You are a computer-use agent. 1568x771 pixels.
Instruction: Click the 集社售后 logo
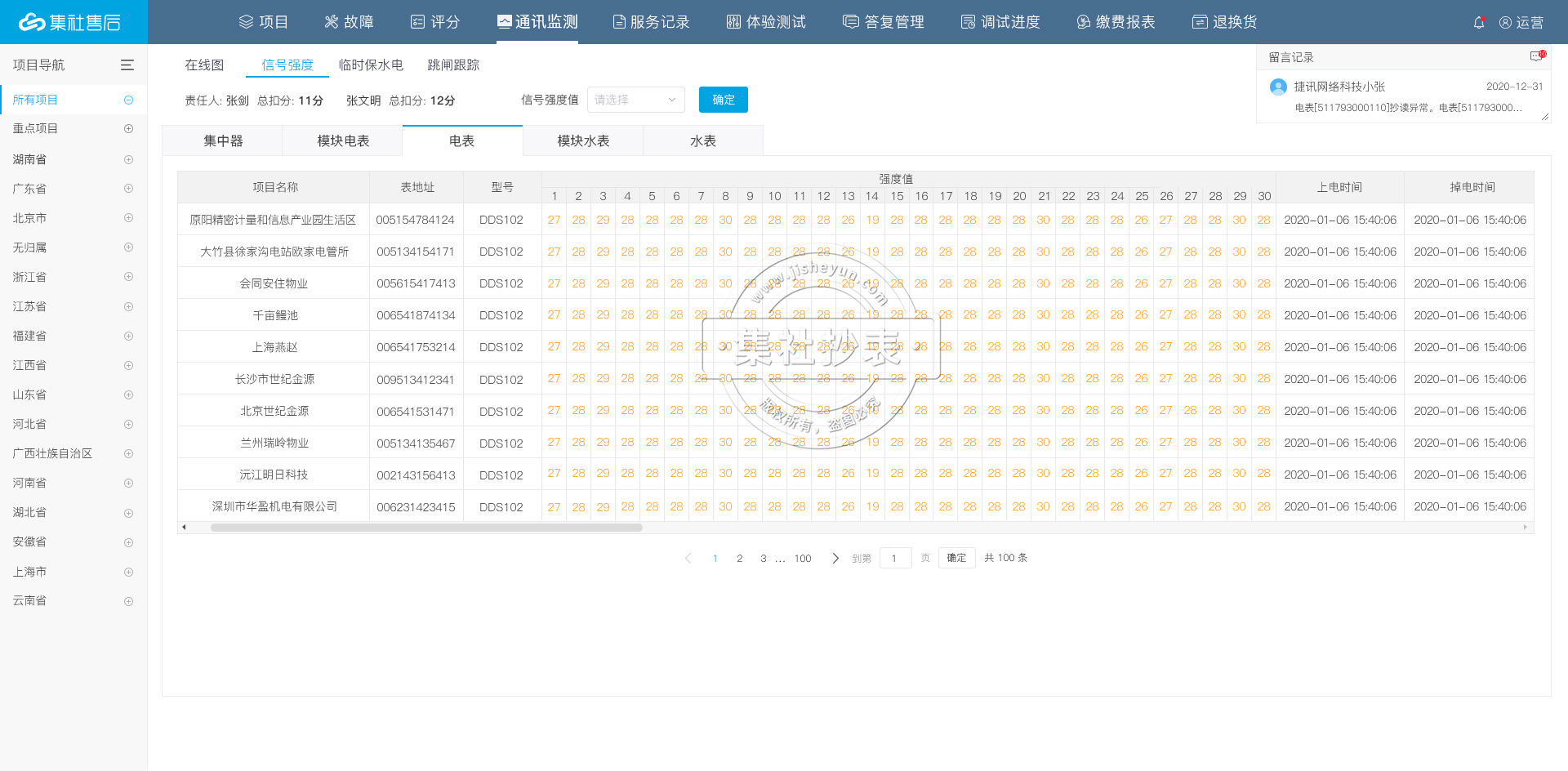pyautogui.click(x=70, y=22)
